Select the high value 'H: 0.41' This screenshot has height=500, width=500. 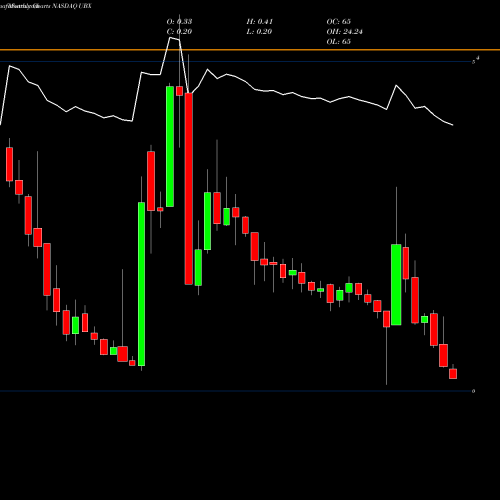pyautogui.click(x=260, y=21)
